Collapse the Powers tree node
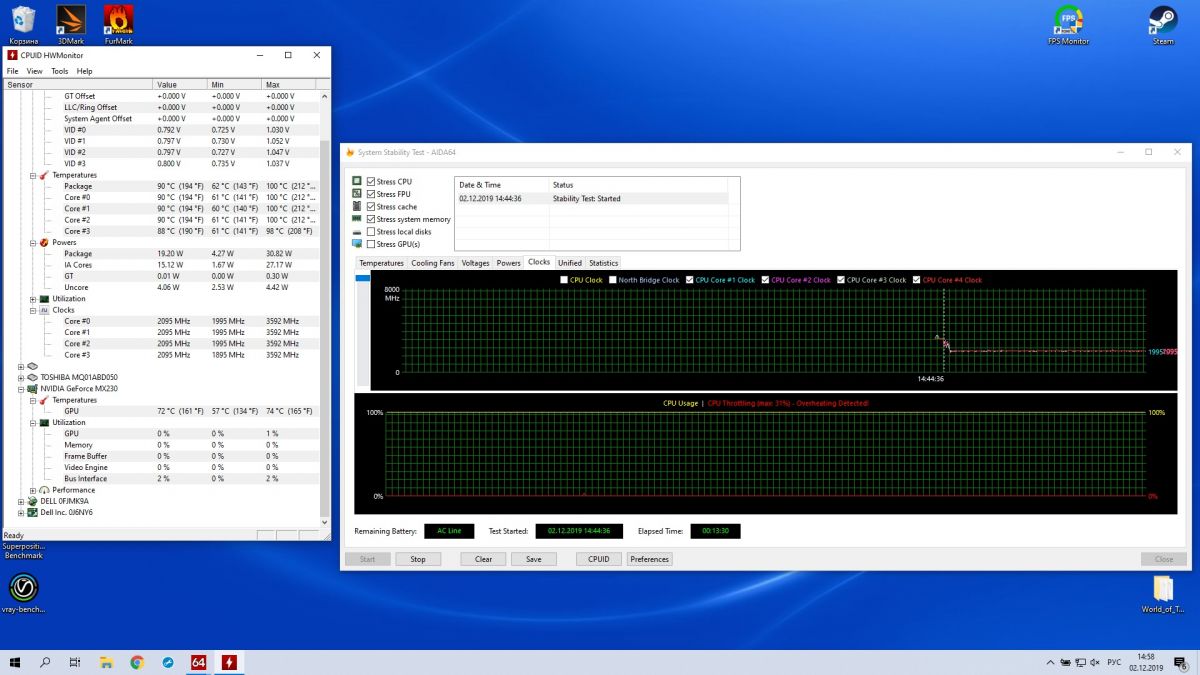The height and width of the screenshot is (675, 1200). pyautogui.click(x=32, y=242)
